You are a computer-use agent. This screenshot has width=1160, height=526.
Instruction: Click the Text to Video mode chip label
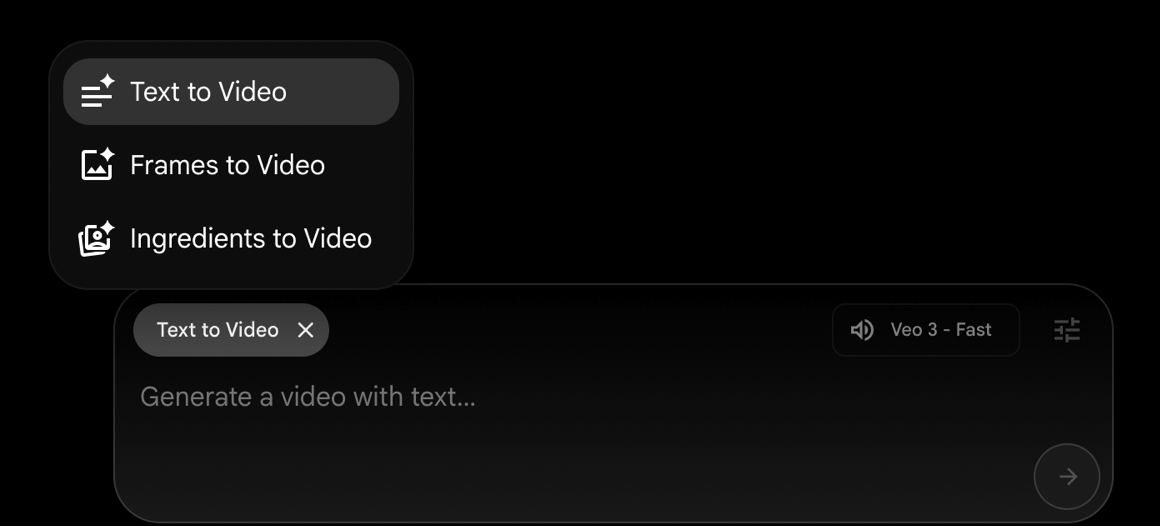(218, 330)
